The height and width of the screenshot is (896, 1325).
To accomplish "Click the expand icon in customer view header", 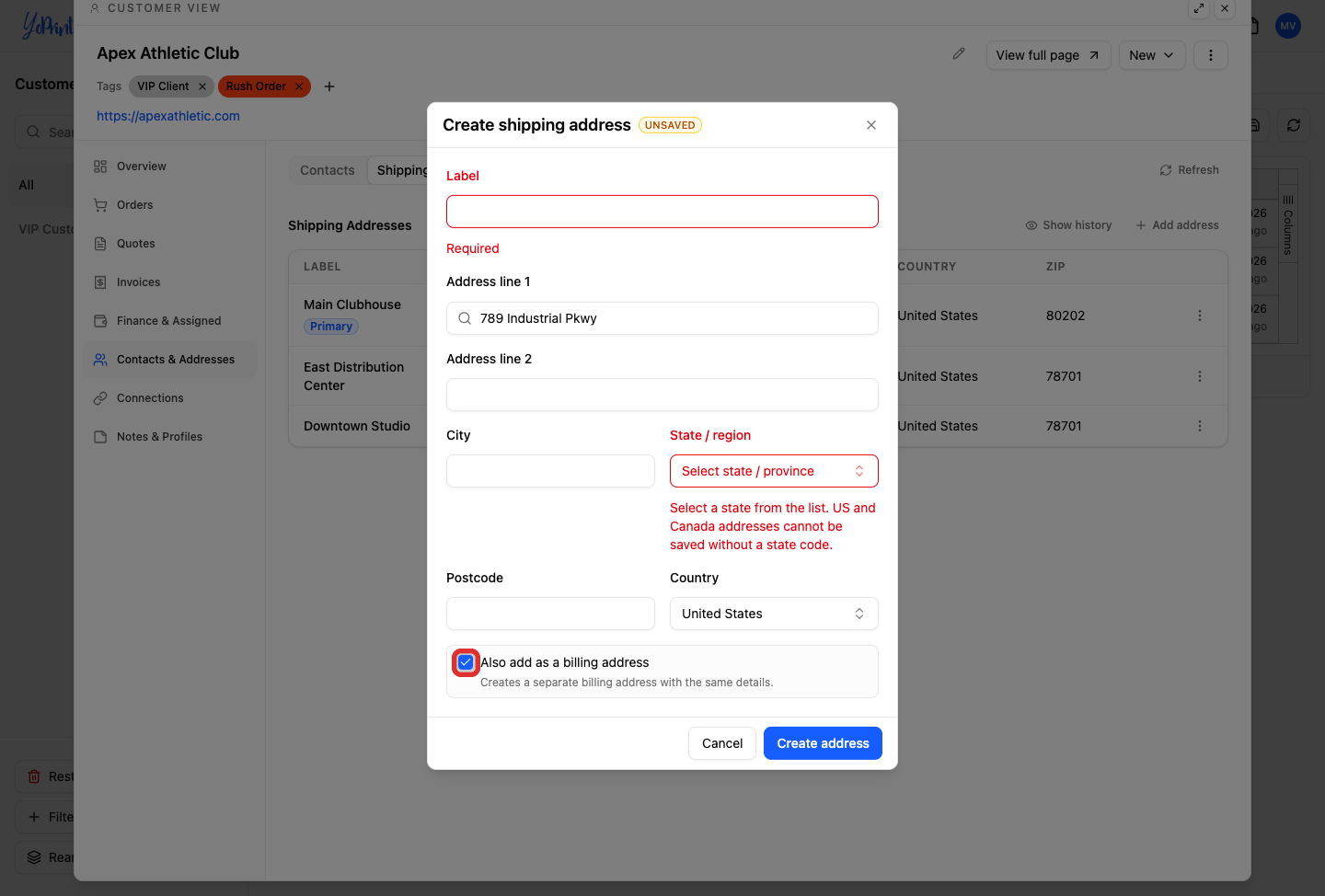I will [x=1199, y=8].
